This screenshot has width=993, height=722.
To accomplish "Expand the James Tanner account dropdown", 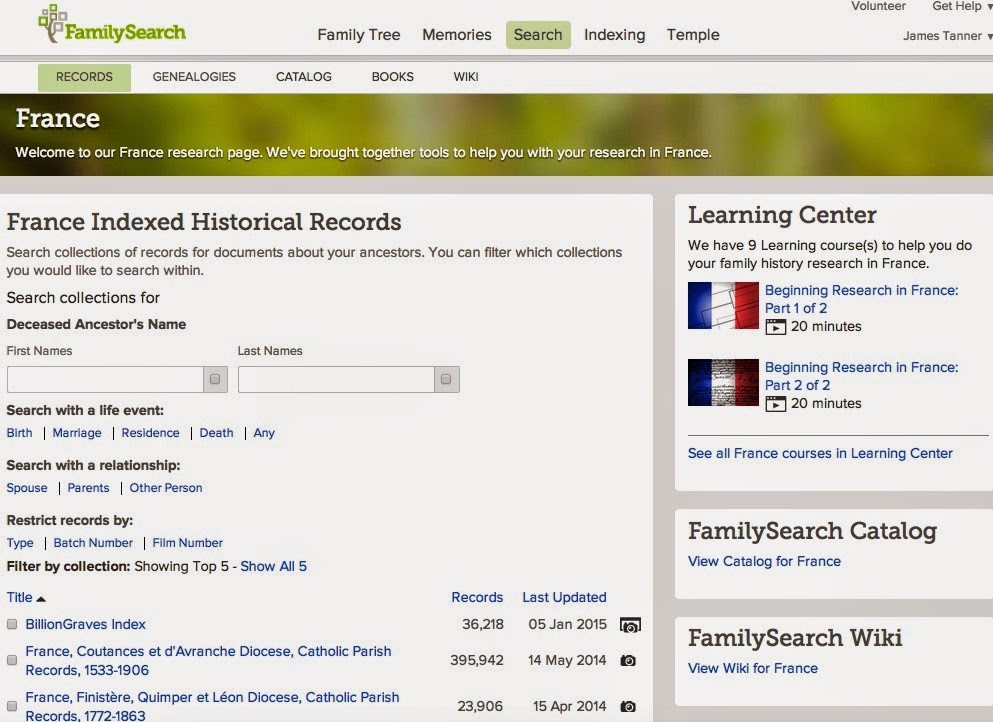I will point(947,36).
